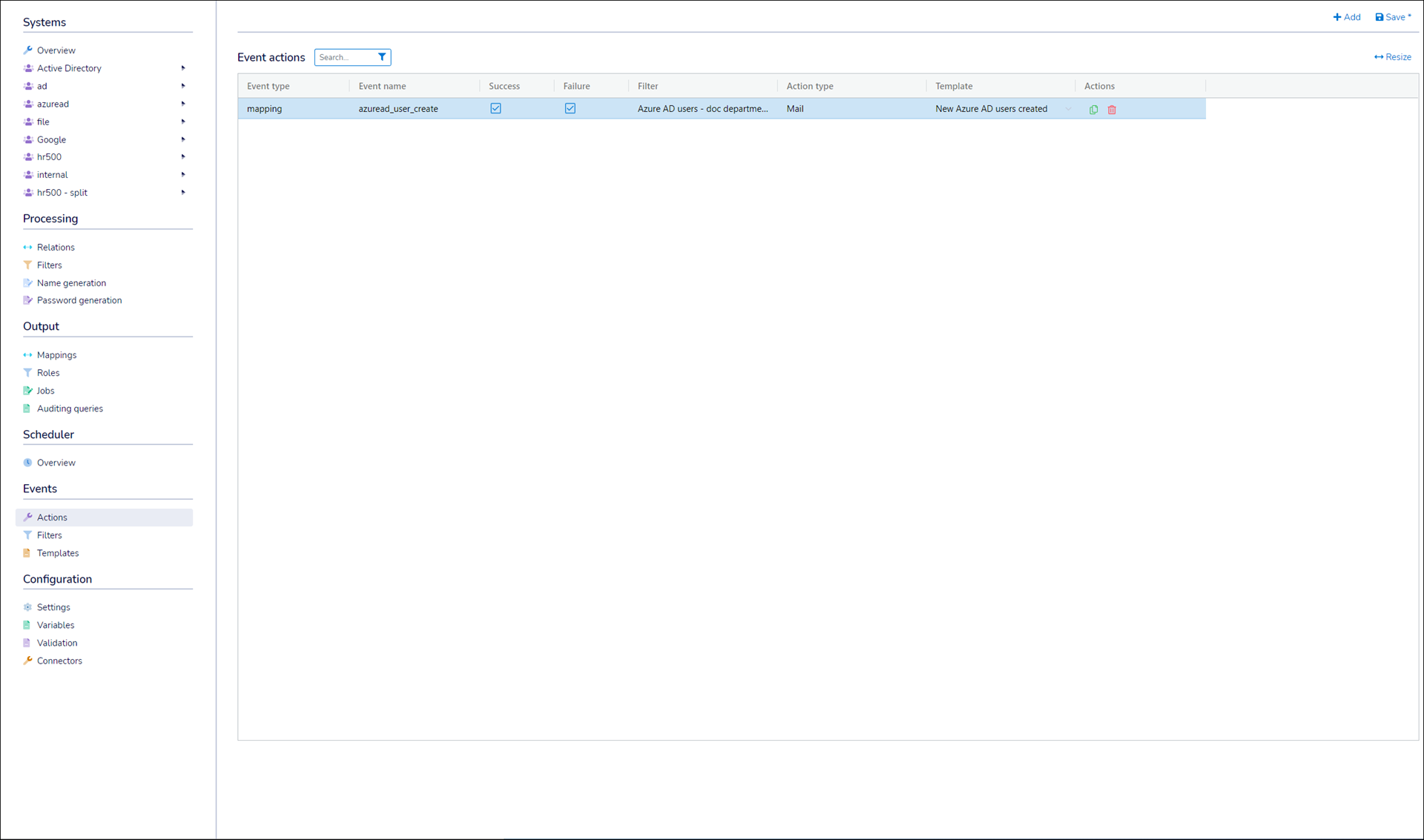Open Jobs in the Output section

[x=45, y=391]
